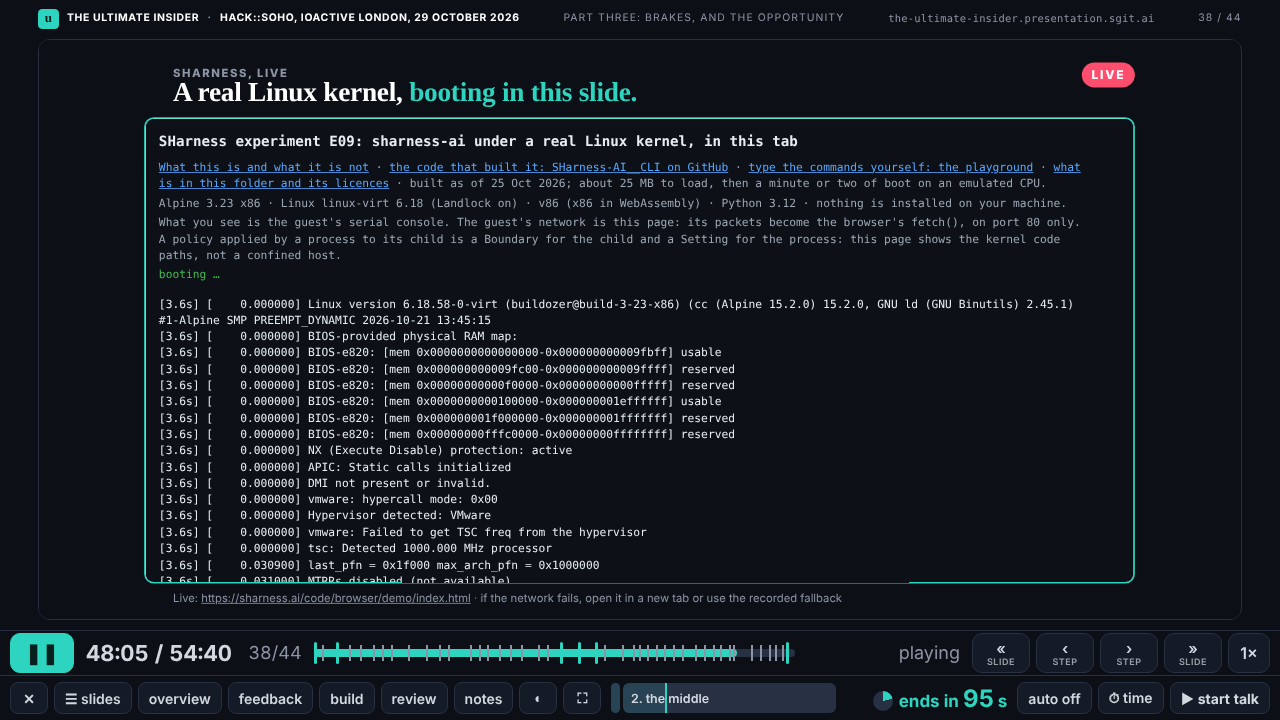The image size is (1280, 720).
Task: Click the "2. the middle" section bar
Action: point(729,698)
